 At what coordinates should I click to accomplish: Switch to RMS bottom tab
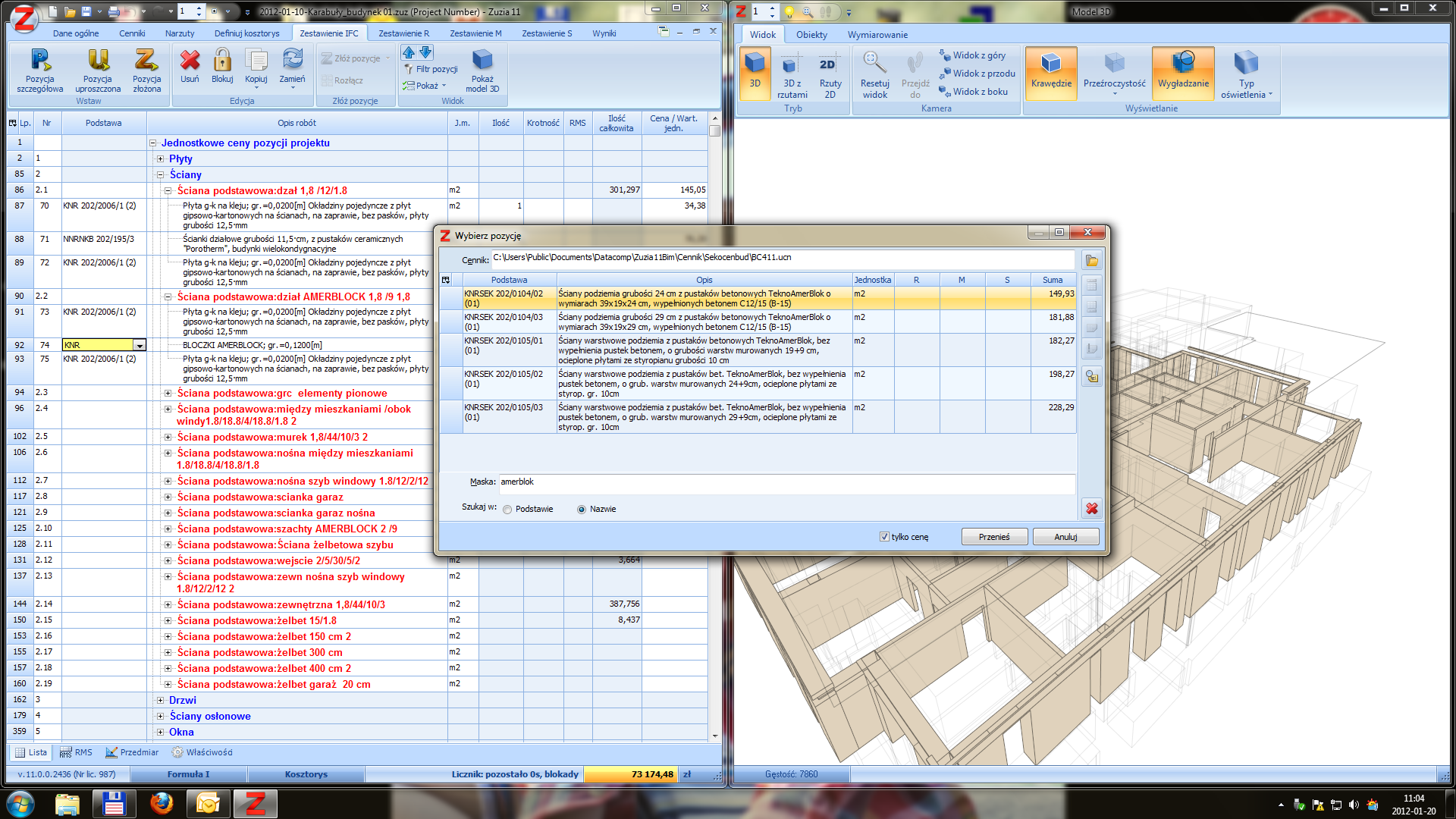[76, 753]
